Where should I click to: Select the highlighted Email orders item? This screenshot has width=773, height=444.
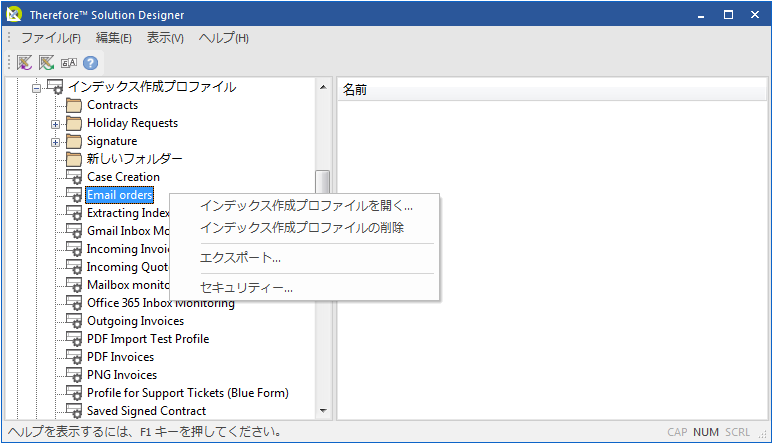coord(120,195)
